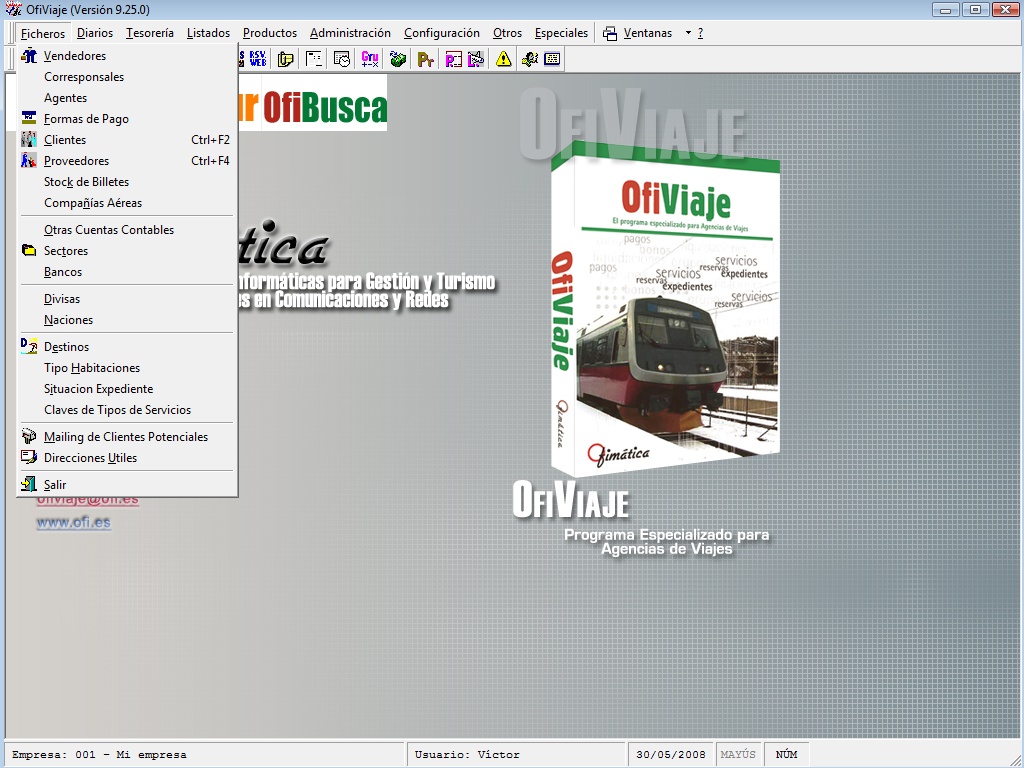Click the OfiViaje product box image
1024x768 pixels.
[665, 315]
